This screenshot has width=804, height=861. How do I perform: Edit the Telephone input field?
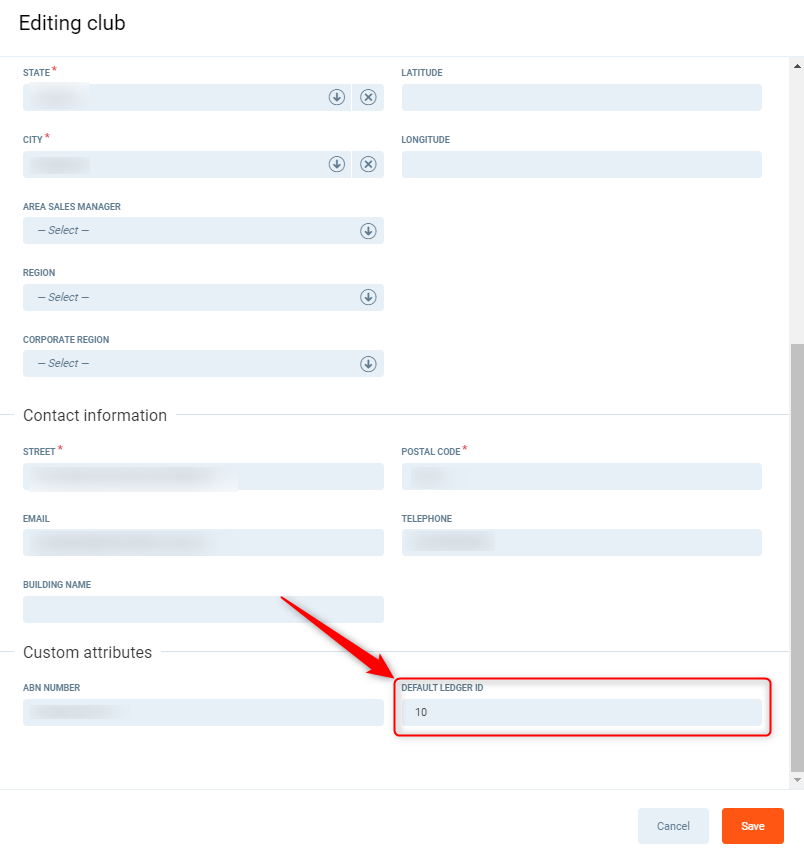[581, 543]
